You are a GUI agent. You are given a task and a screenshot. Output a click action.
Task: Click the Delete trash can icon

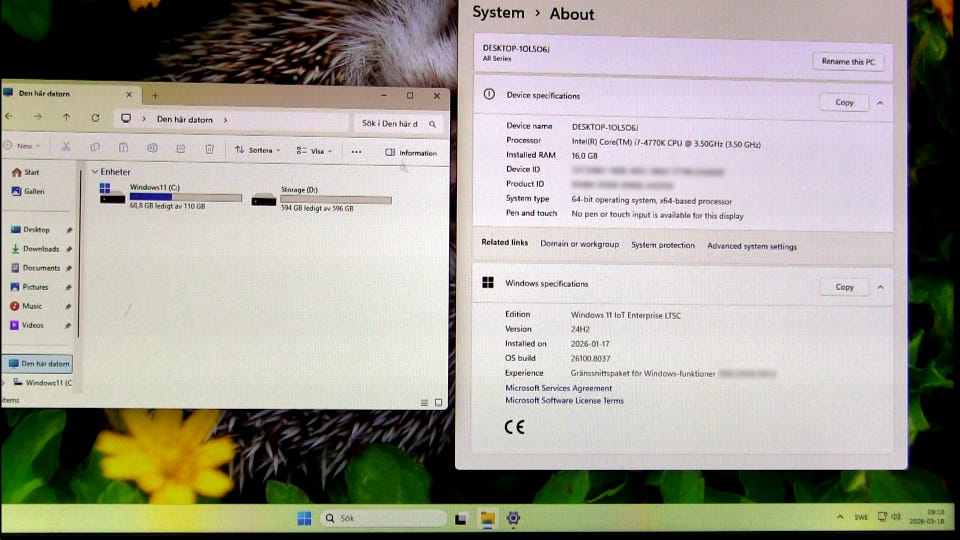coord(209,149)
